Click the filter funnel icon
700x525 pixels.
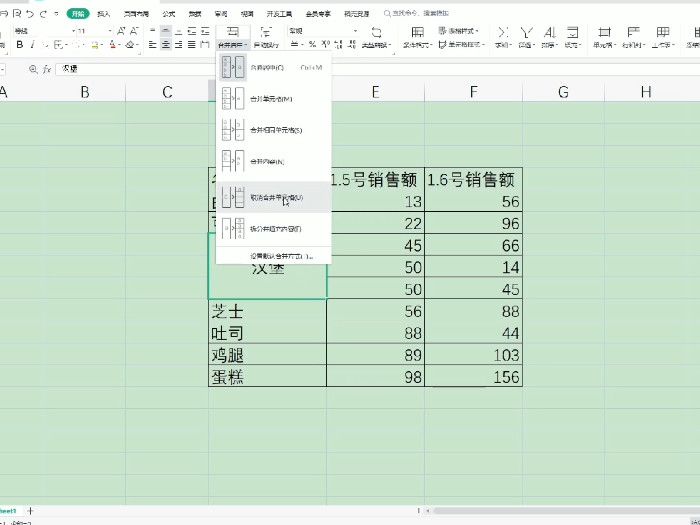(x=526, y=32)
